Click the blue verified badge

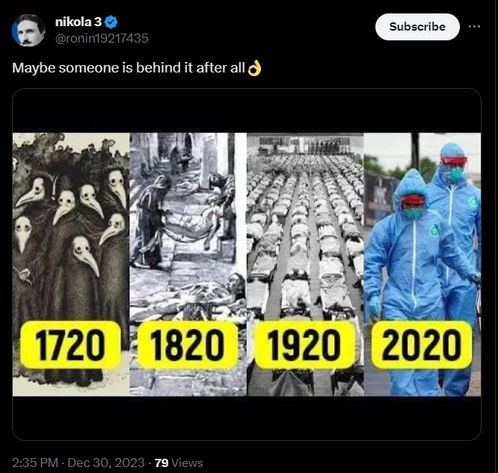(x=111, y=22)
